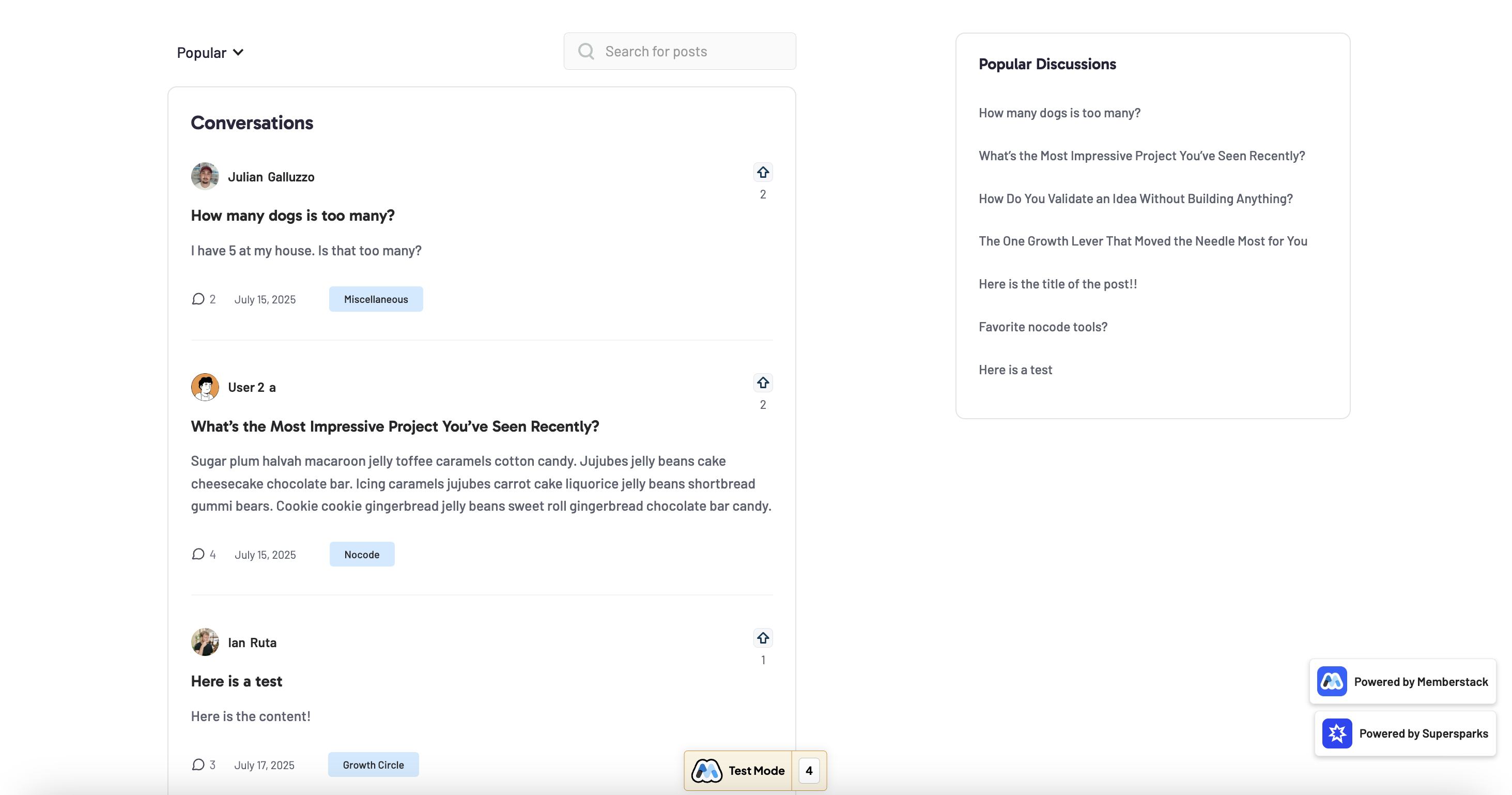Open the Popular sort dropdown
Screen dimensions: 1512x795
click(210, 53)
